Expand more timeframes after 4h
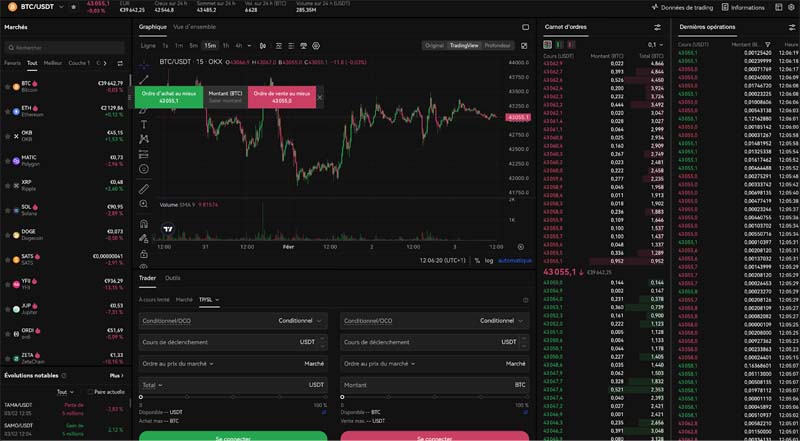 [x=249, y=46]
